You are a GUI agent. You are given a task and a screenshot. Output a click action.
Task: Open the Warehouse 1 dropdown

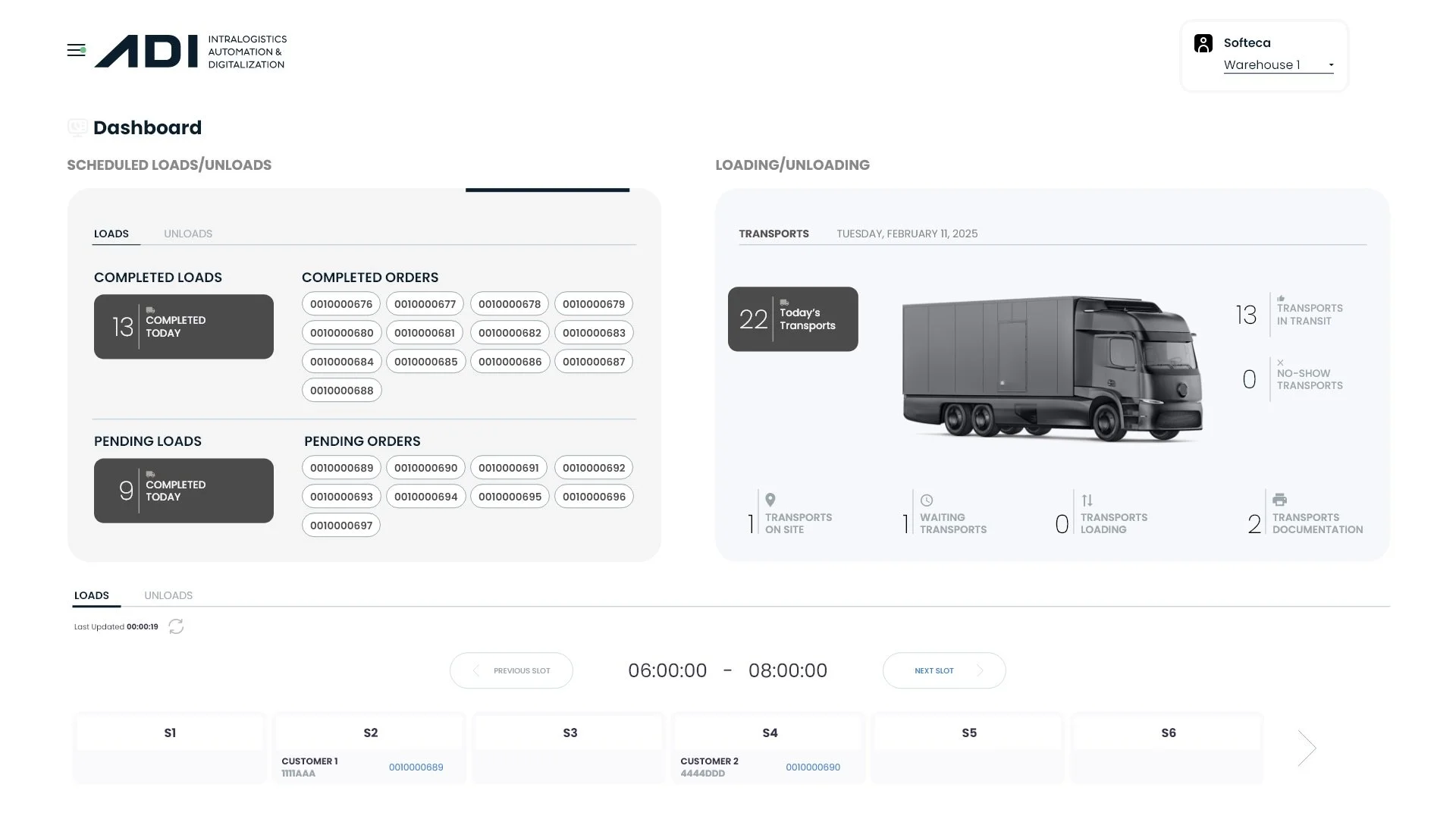[x=1279, y=65]
